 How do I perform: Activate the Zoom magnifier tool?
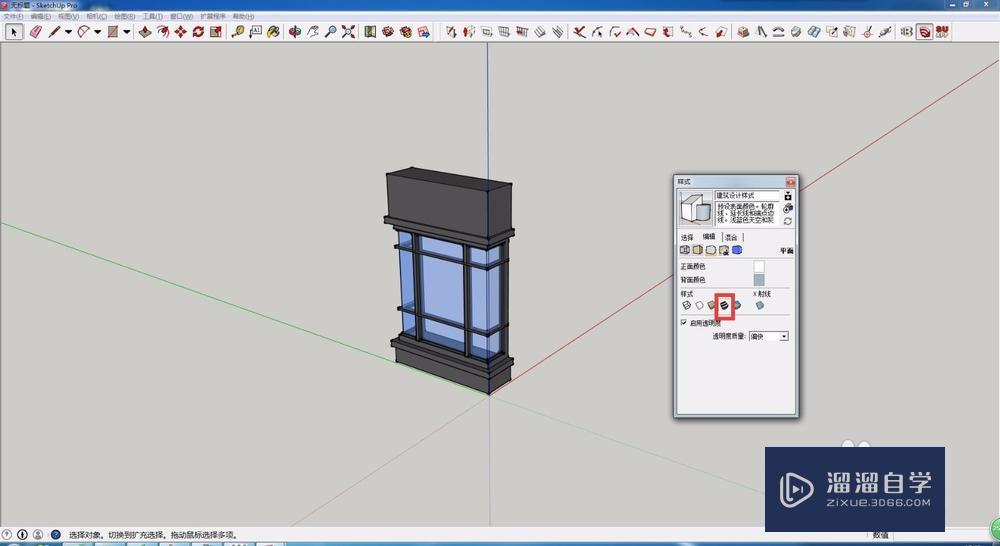coord(330,31)
